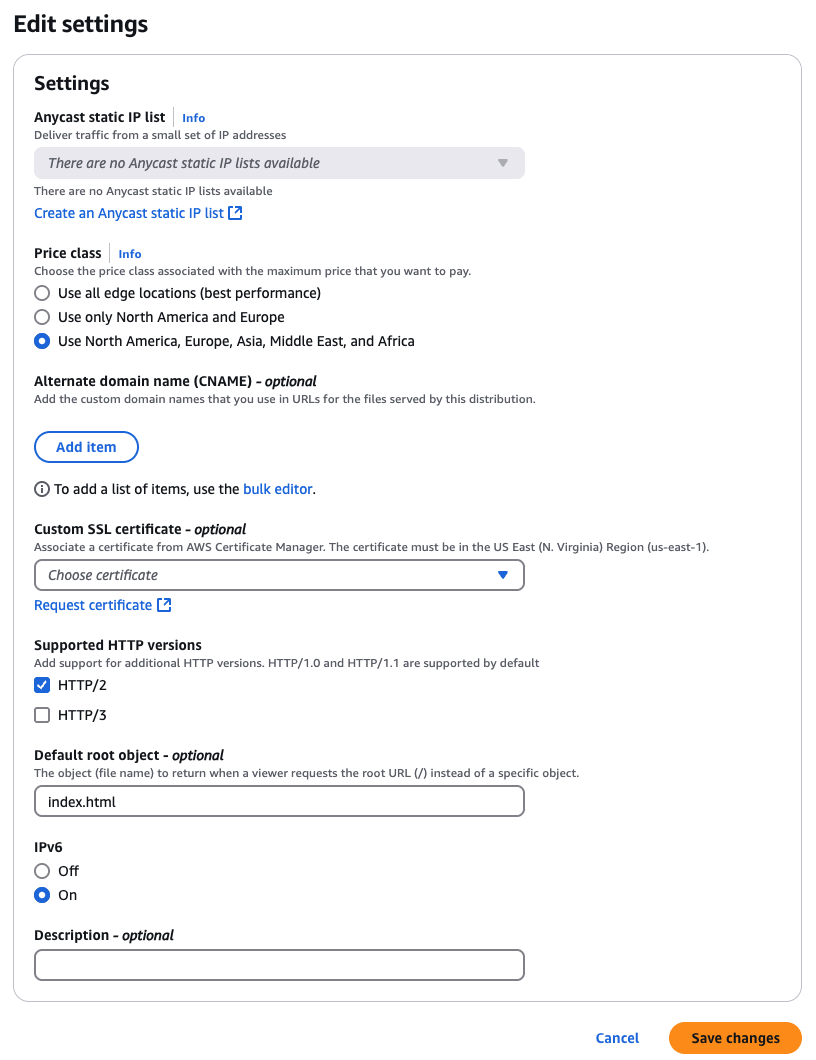816x1060 pixels.
Task: Click the info circle icon near bulk editor
Action: coord(42,489)
